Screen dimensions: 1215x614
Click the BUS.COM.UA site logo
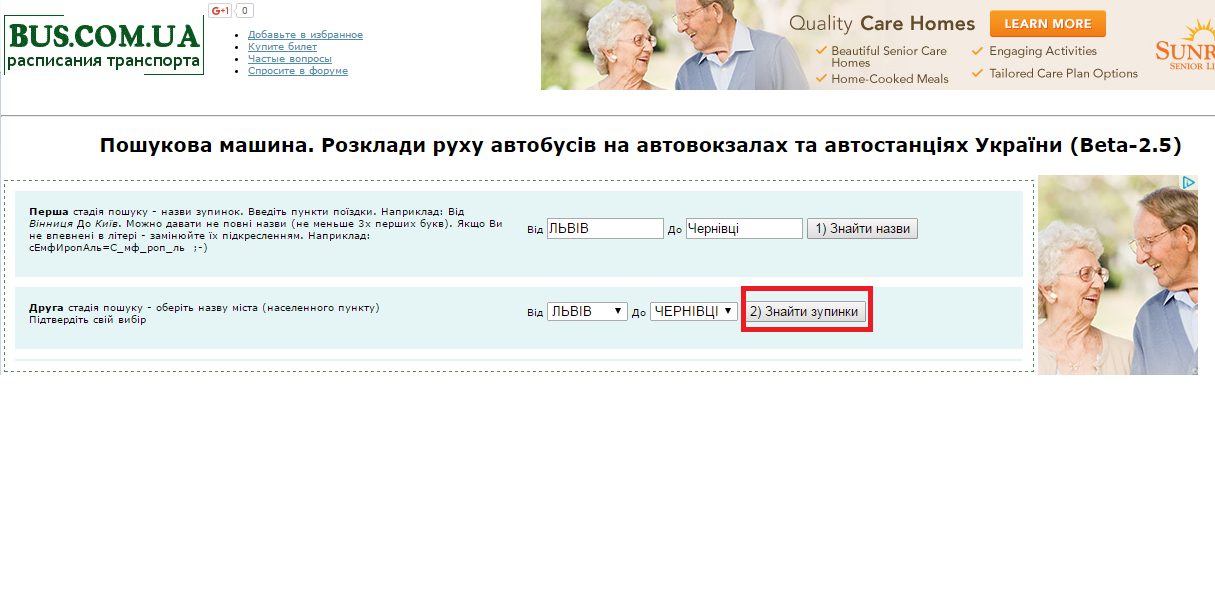104,46
